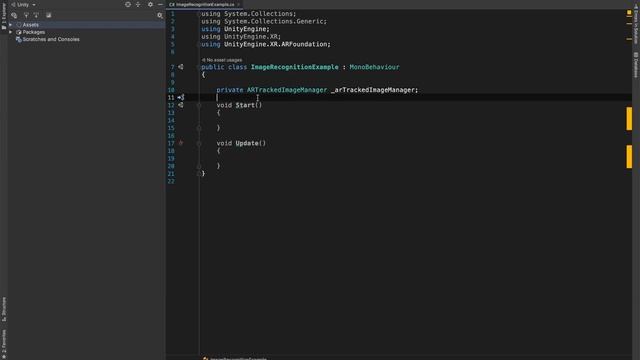640x360 pixels.
Task: Click the locate/select opened file target icon
Action: [x=128, y=4]
